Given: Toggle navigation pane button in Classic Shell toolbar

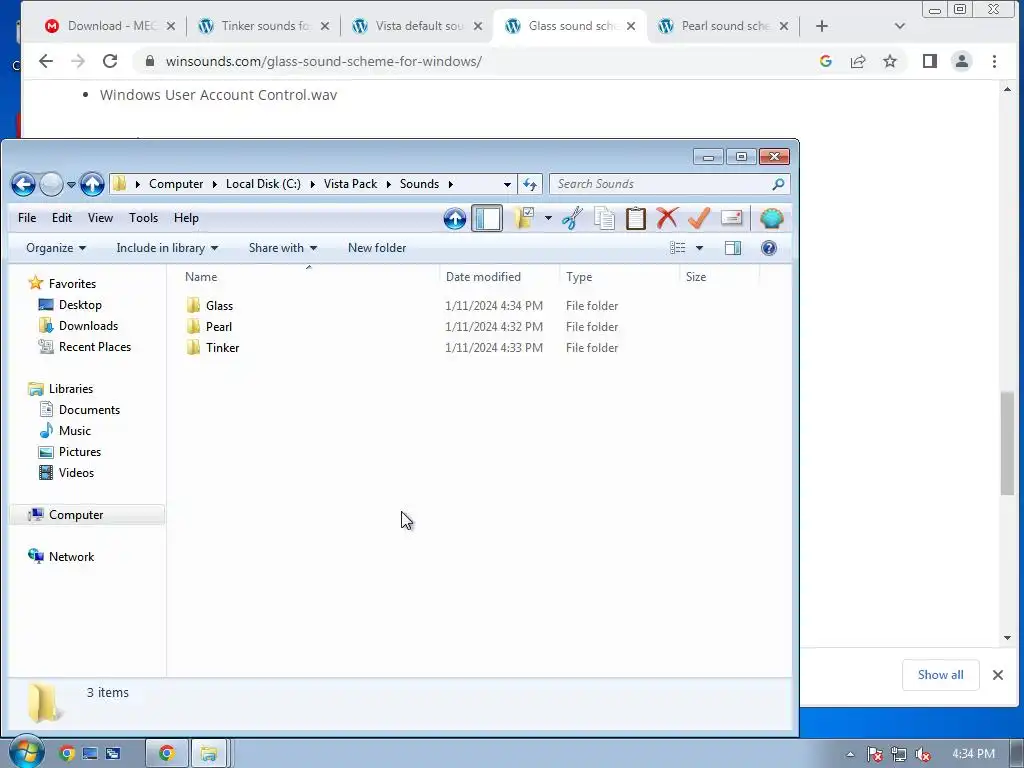Looking at the screenshot, I should click(487, 218).
